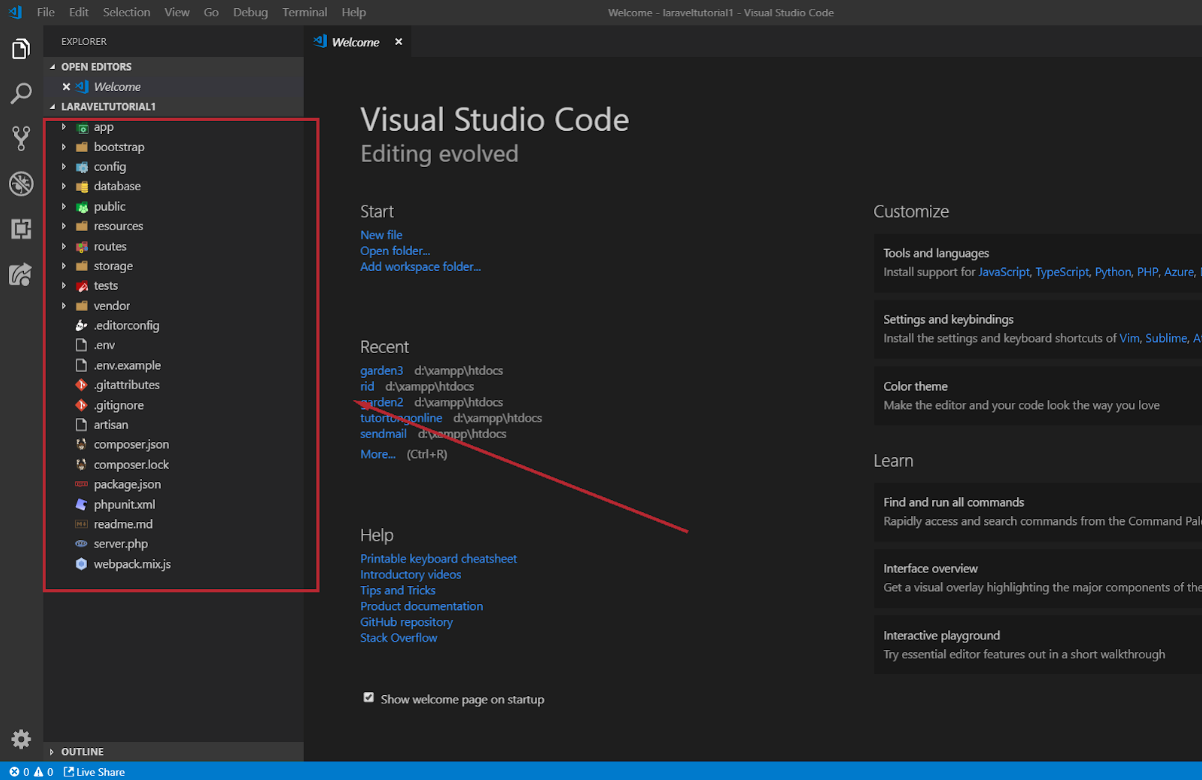1202x780 pixels.
Task: Collapse the LARAVELTUTORIAL1 project section
Action: (x=53, y=106)
